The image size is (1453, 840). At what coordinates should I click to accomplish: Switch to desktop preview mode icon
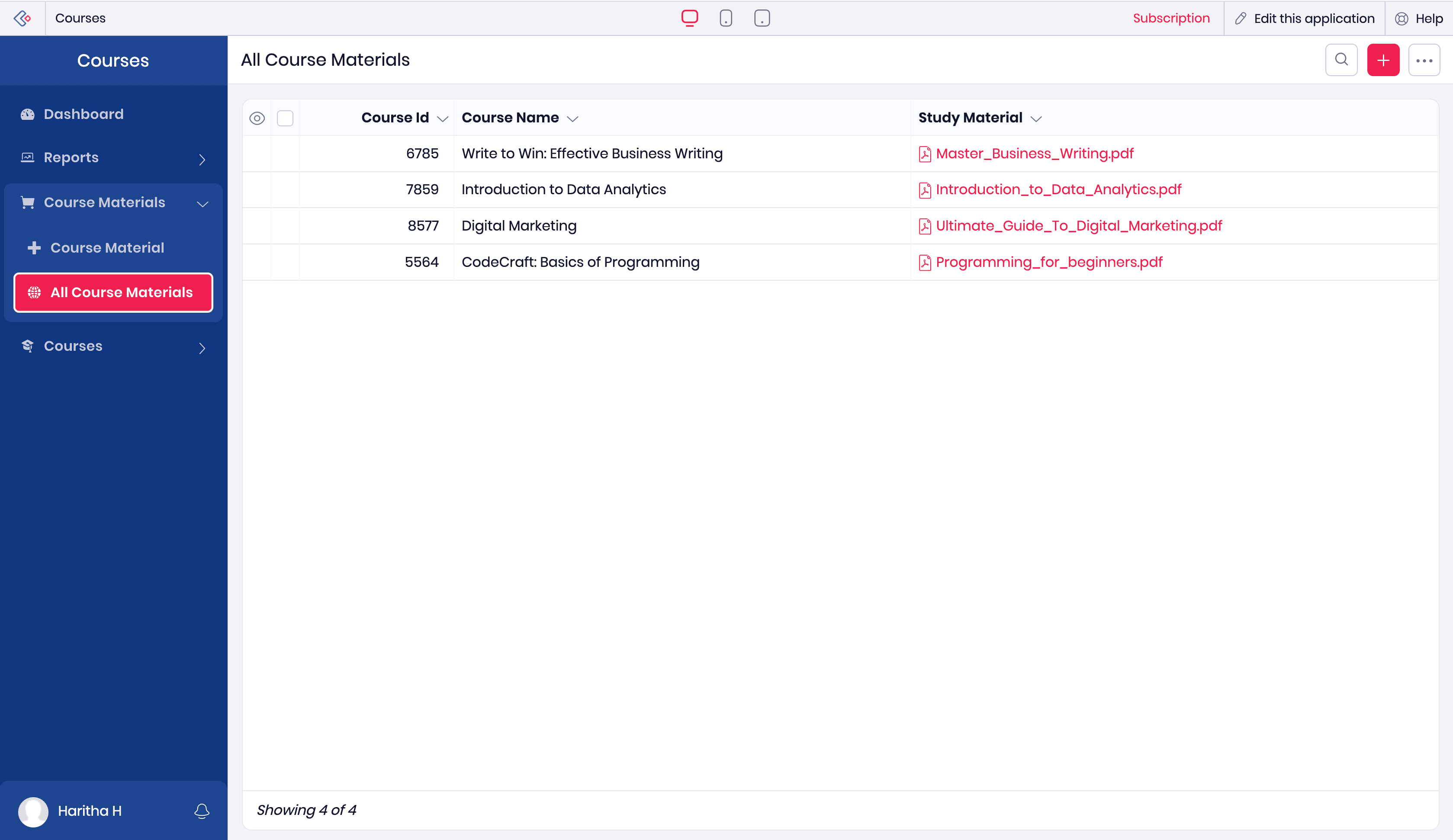(690, 19)
